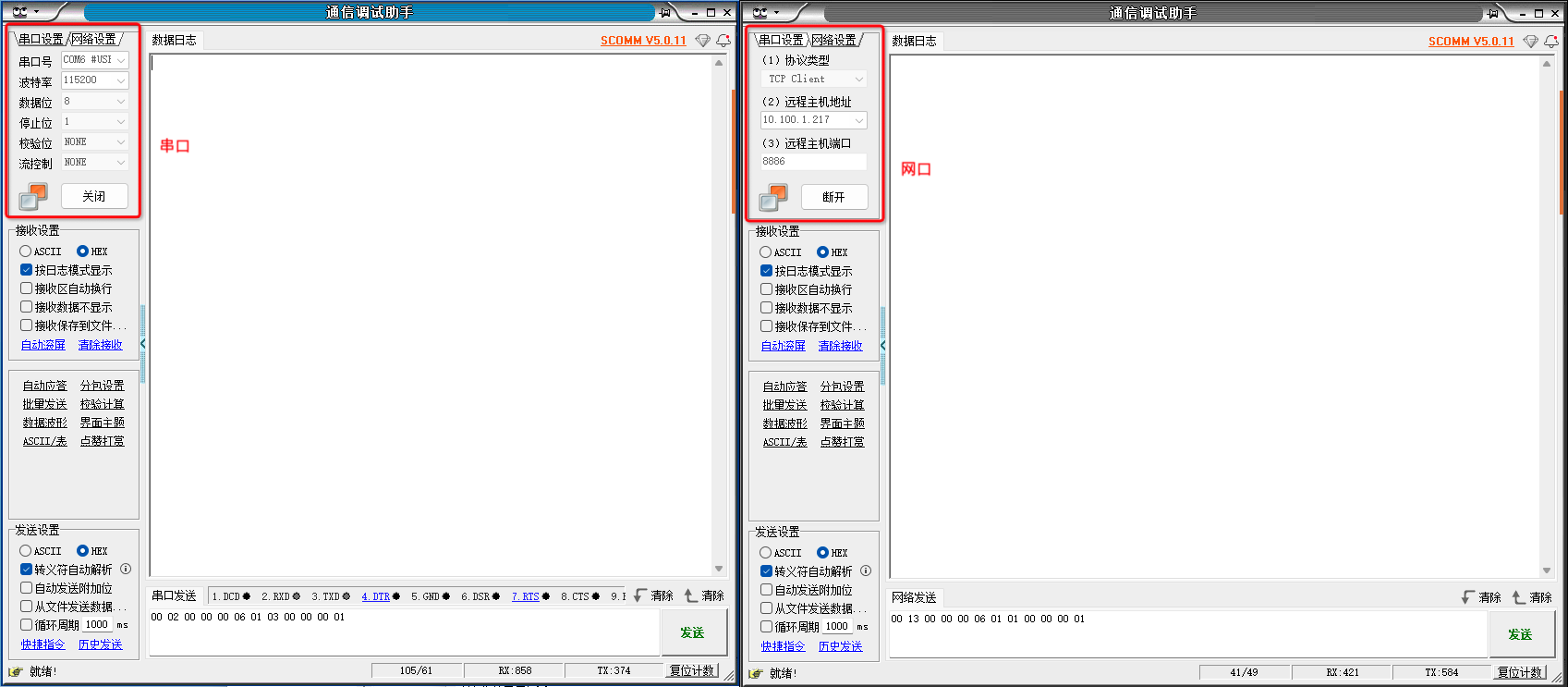Switch to 网络设置 tab in the left window
Screen dimensions: 1568x687
point(94,39)
